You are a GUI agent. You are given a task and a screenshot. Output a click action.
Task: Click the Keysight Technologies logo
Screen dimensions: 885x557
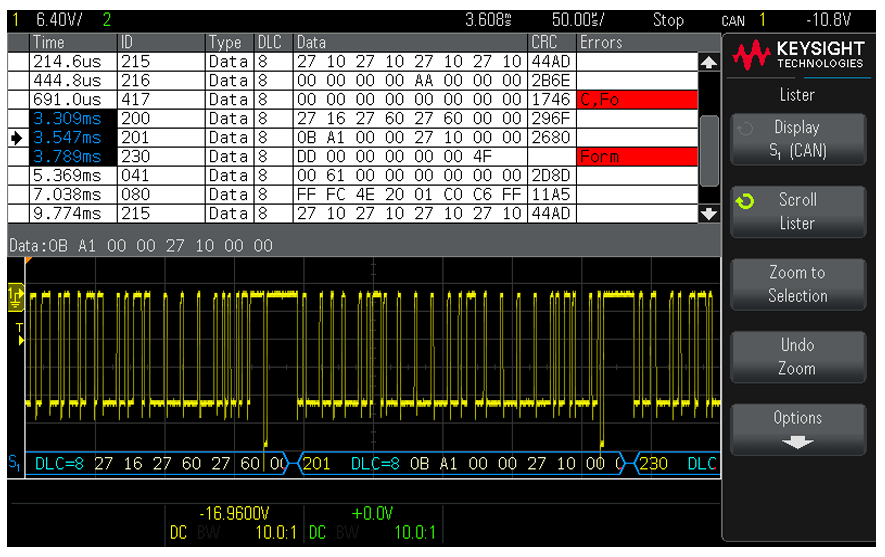[x=798, y=55]
